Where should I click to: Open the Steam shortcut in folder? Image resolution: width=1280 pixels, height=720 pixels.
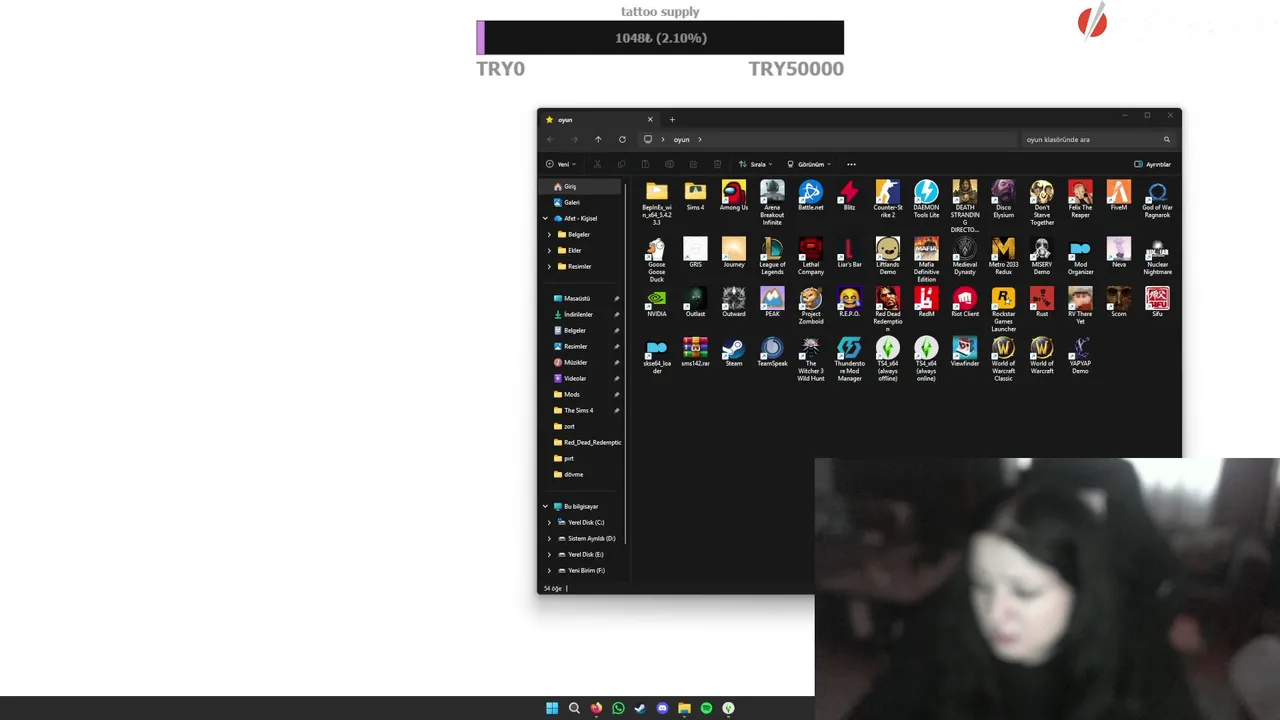[733, 353]
